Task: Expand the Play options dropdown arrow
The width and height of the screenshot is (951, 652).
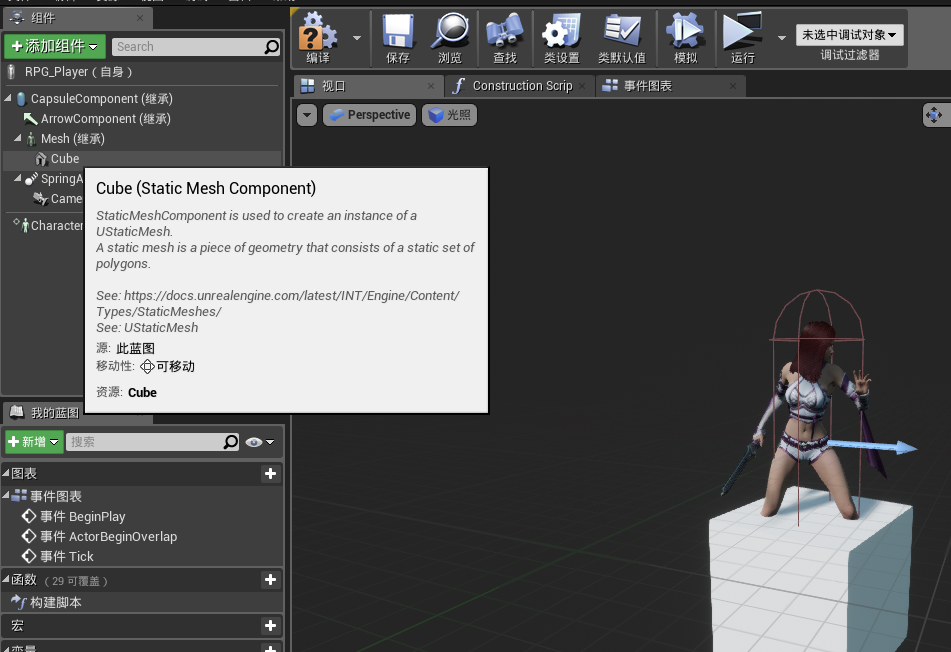Action: click(x=781, y=37)
